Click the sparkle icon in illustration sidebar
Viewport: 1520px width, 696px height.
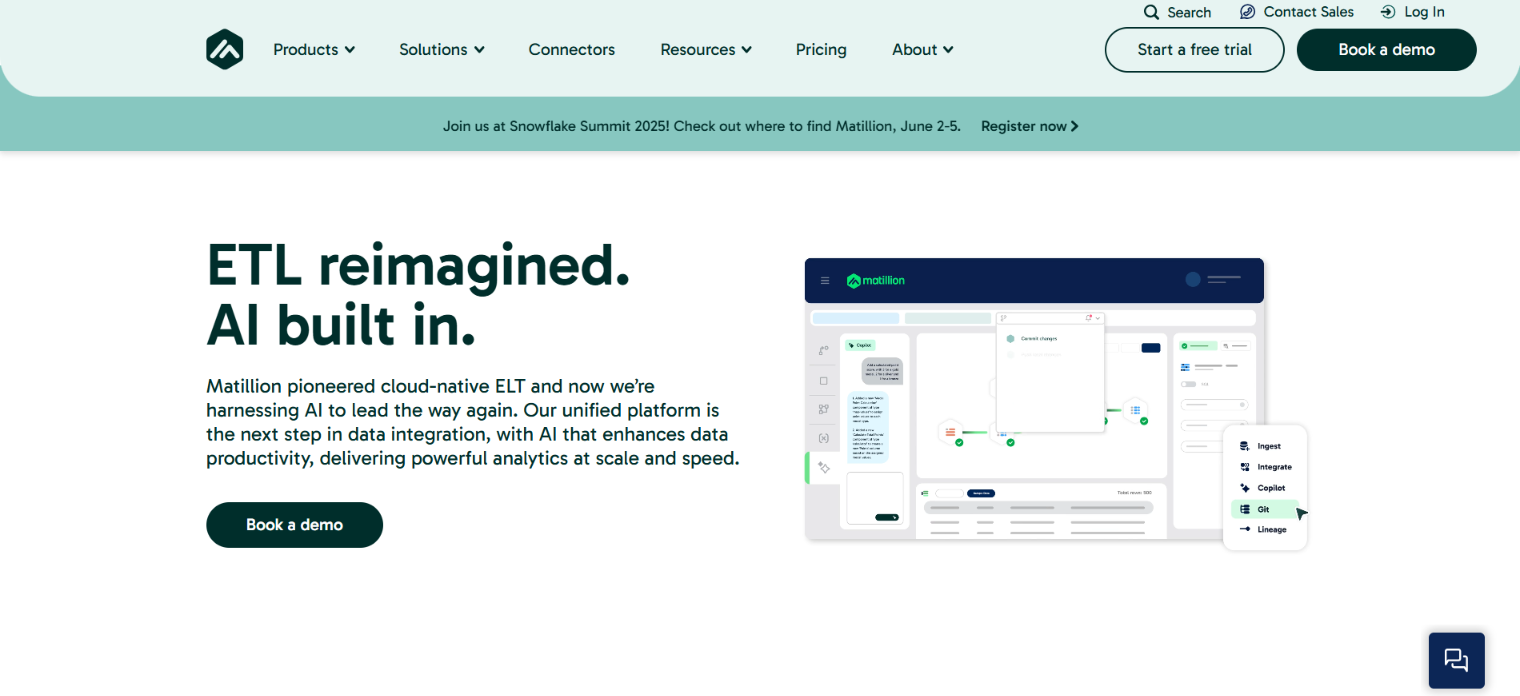coord(823,467)
